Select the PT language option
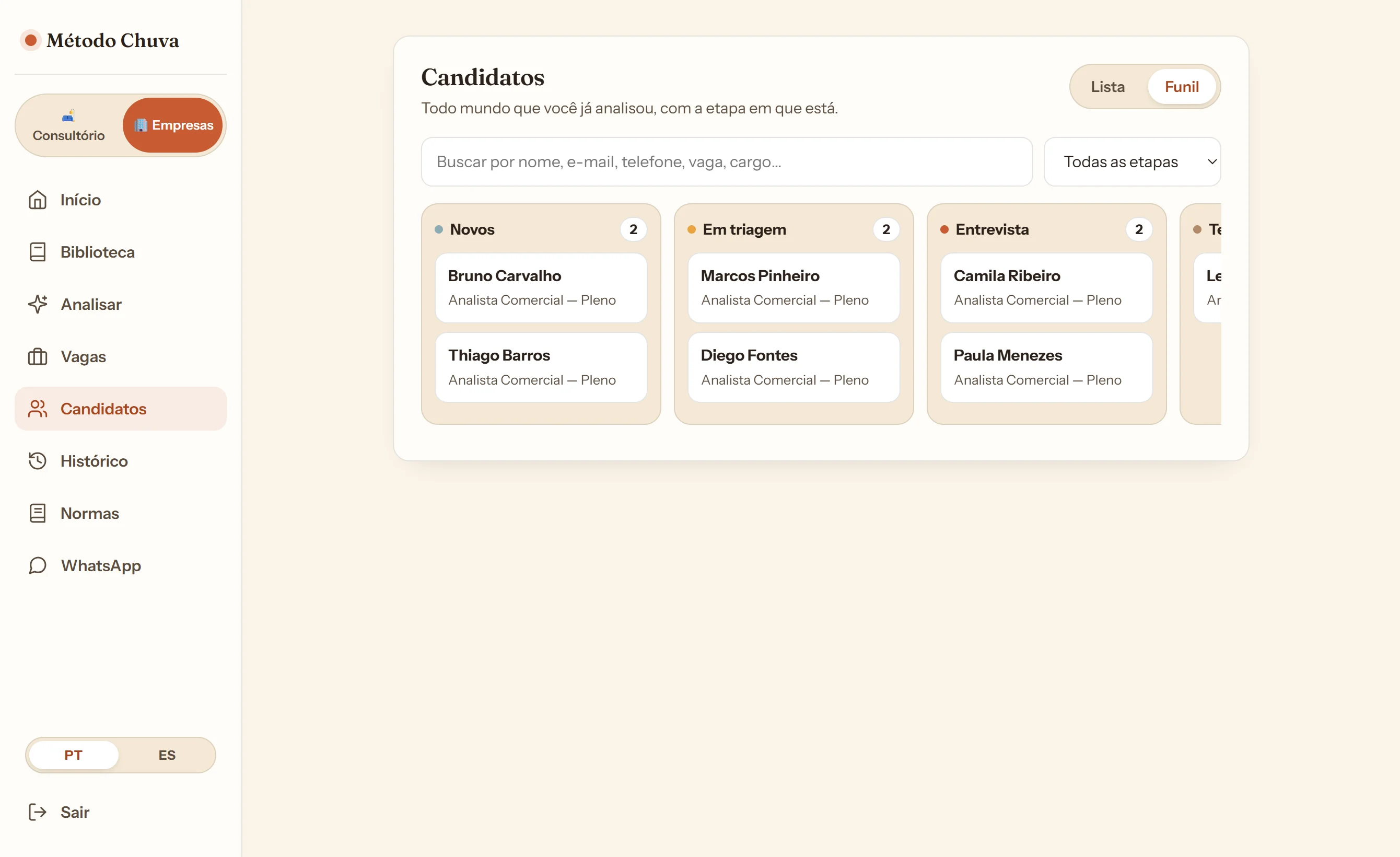This screenshot has width=1400, height=857. [73, 755]
